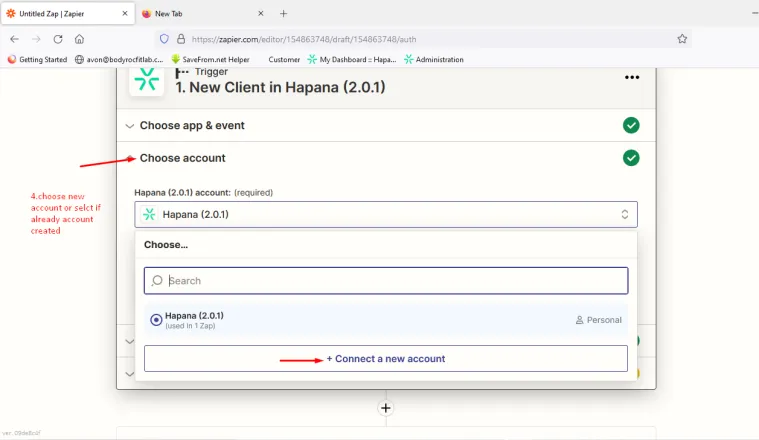Click the browser reload icon

(x=58, y=39)
